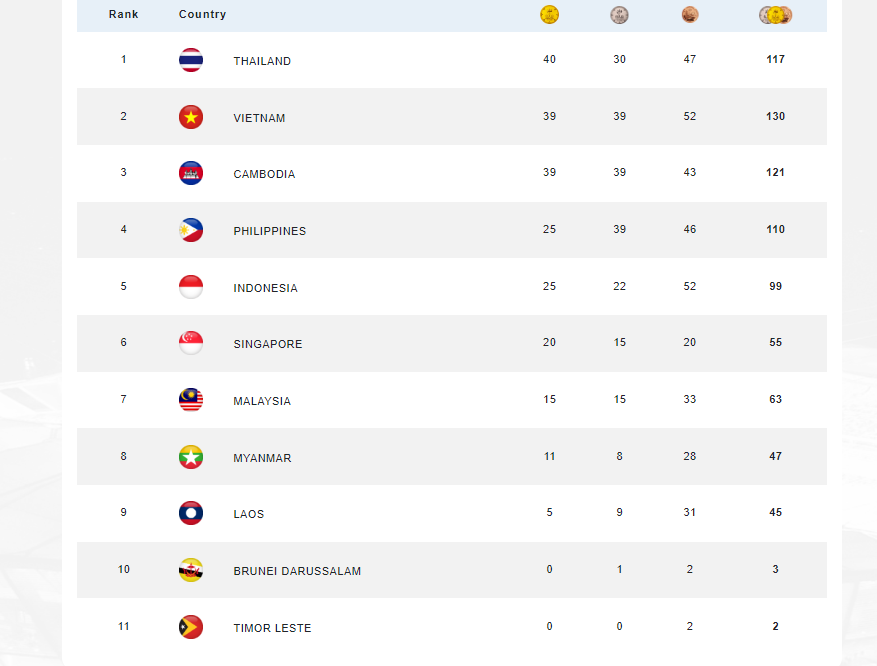Click Vietnam's total of 130 medals
Viewport: 877px width, 666px height.
point(775,116)
